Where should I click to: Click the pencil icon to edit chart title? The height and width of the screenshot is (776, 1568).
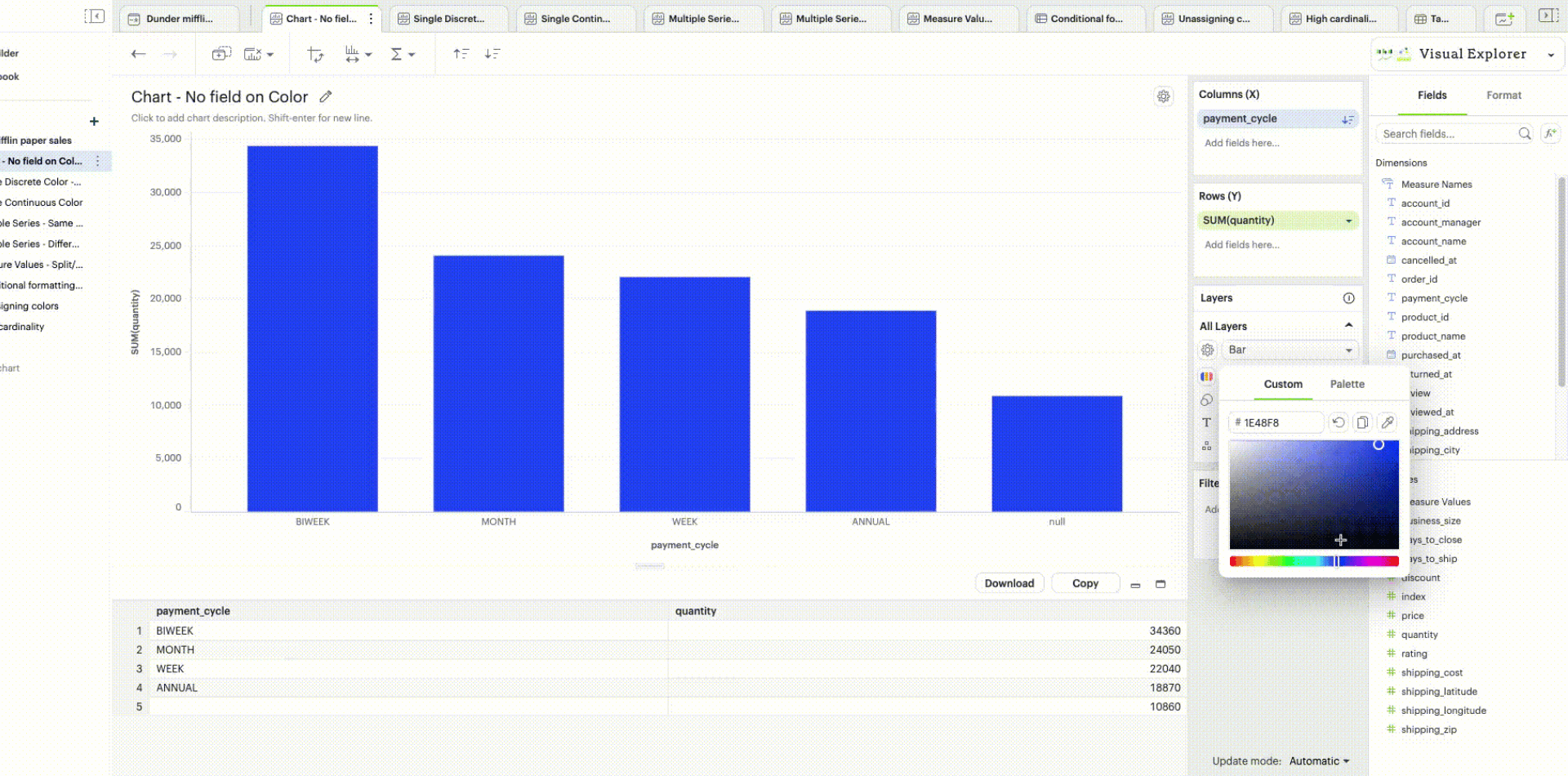pyautogui.click(x=326, y=96)
